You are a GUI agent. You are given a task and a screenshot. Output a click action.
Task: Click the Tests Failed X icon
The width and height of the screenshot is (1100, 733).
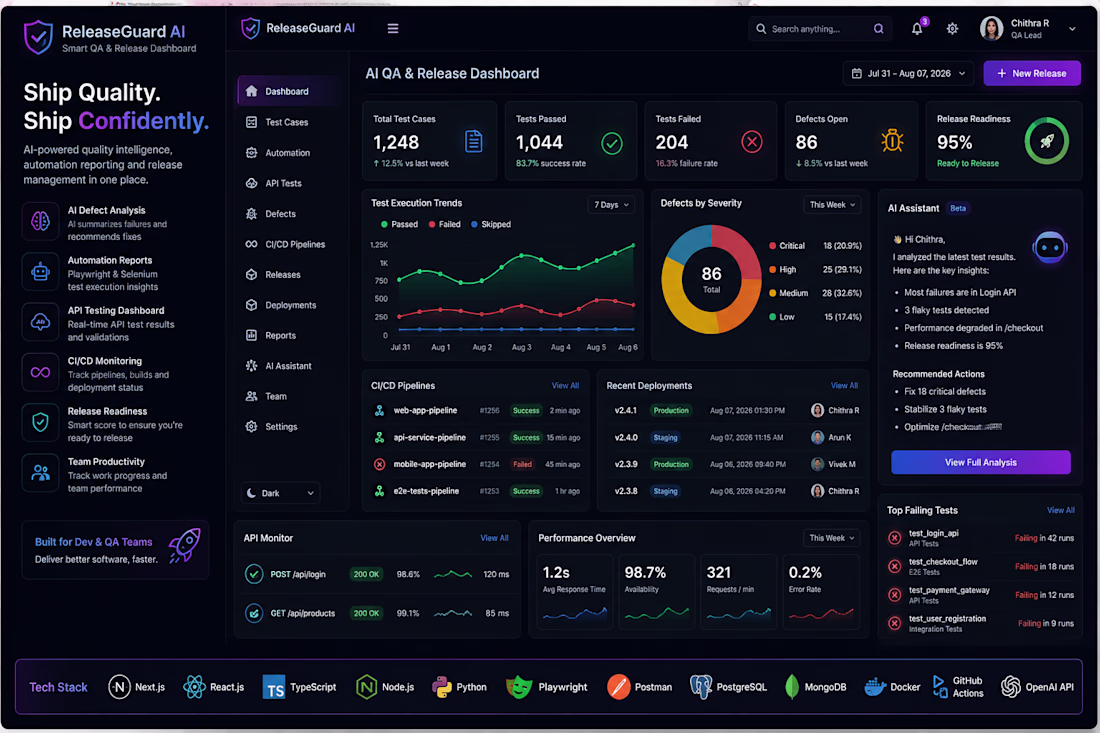coord(752,142)
